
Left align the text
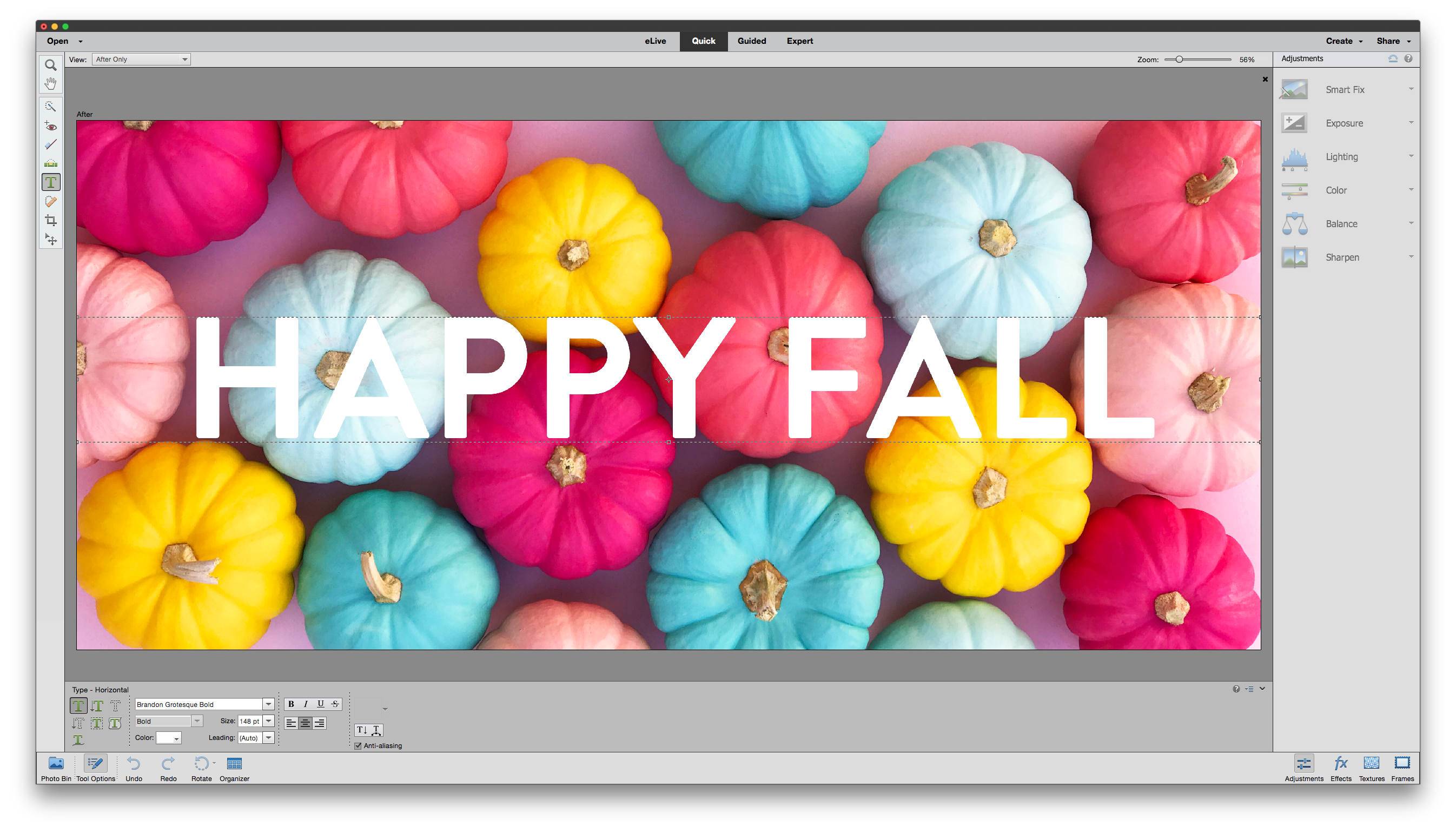pyautogui.click(x=291, y=723)
